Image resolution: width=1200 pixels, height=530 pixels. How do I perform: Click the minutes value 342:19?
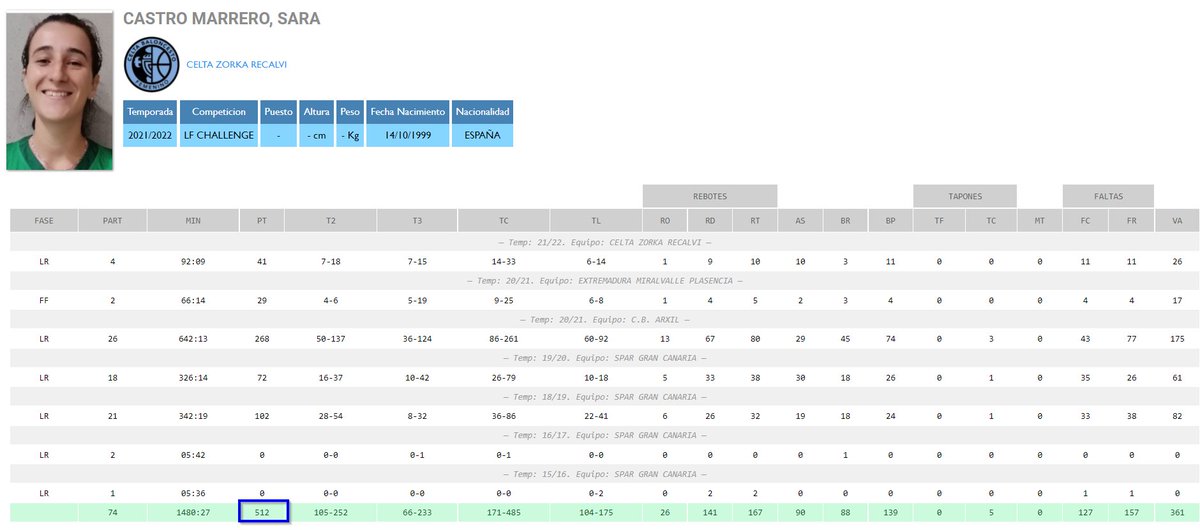pyautogui.click(x=193, y=416)
